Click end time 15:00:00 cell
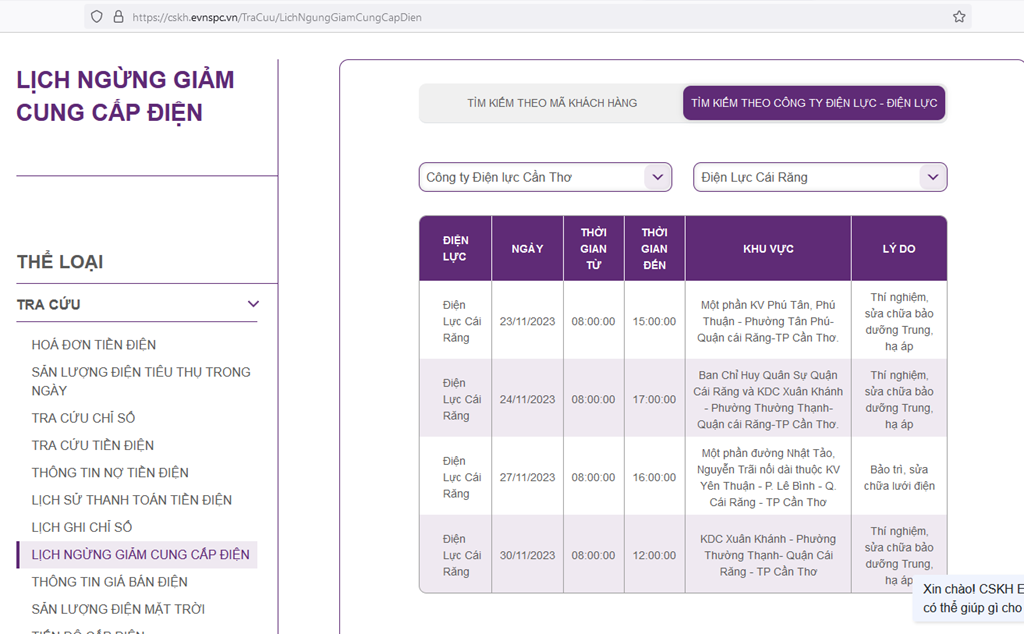 [x=654, y=321]
